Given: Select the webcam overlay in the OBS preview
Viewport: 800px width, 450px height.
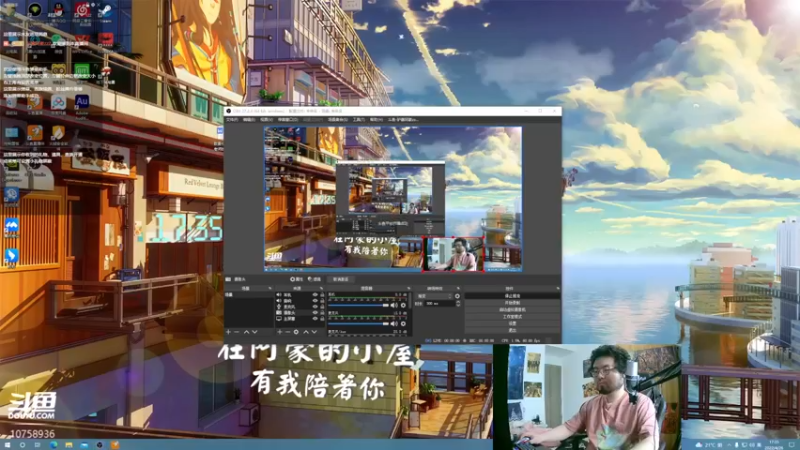Looking at the screenshot, I should tap(454, 254).
